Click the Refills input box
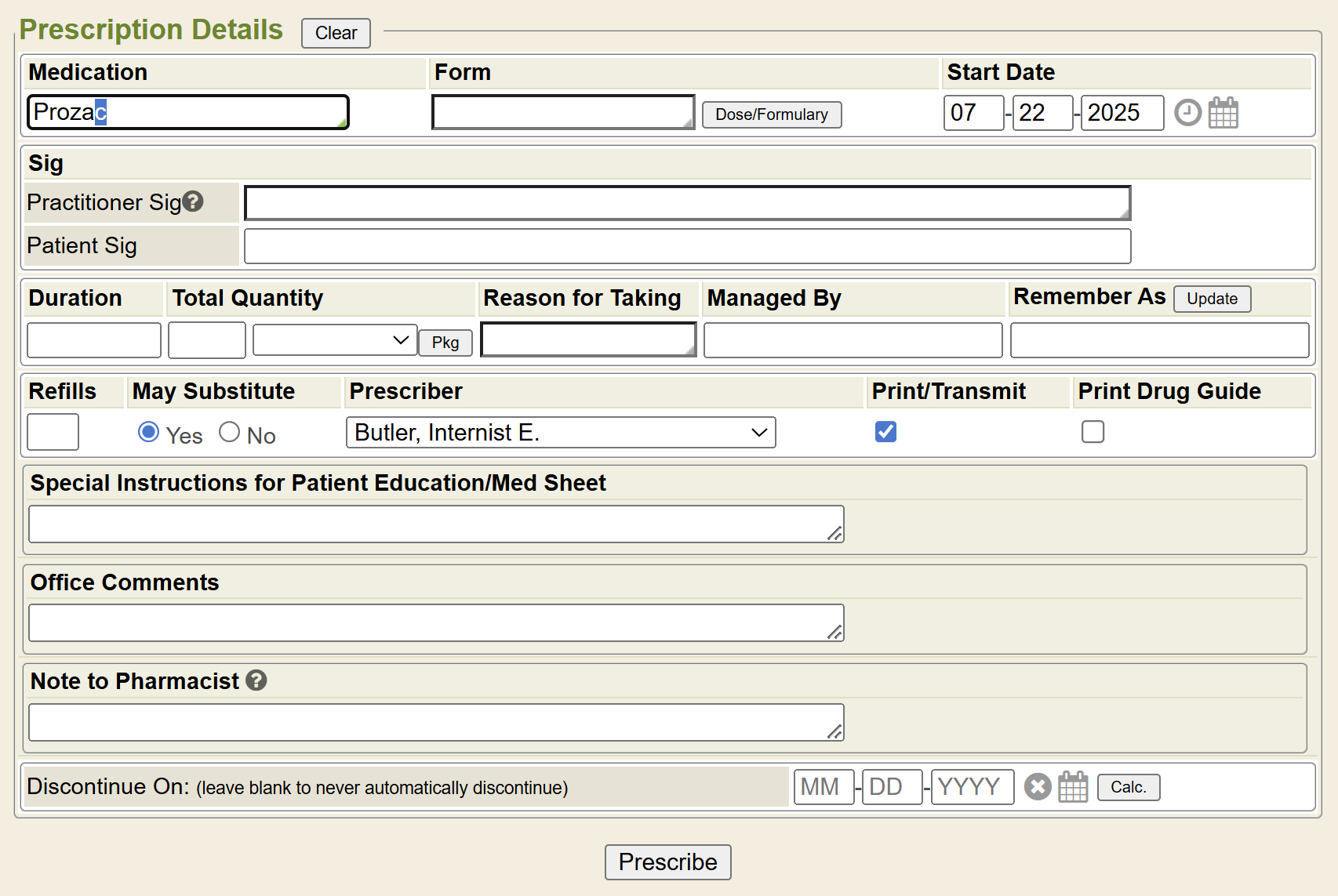Viewport: 1338px width, 896px height. (53, 432)
